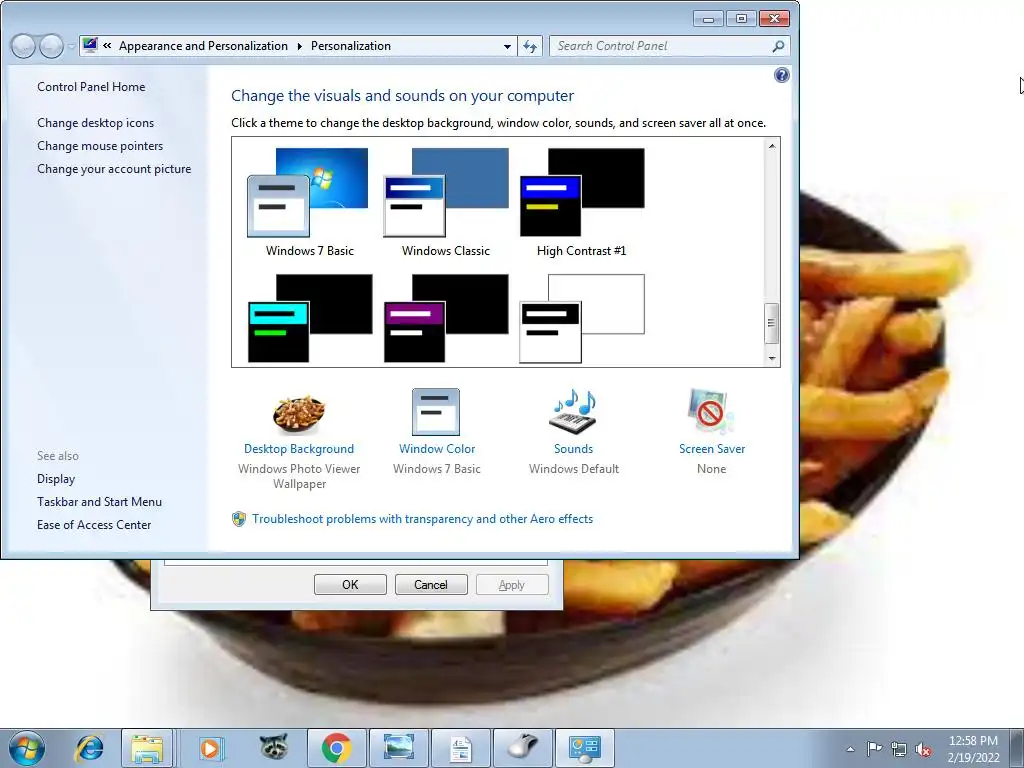
Task: Click Appearance and Personalization breadcrumb
Action: point(203,46)
